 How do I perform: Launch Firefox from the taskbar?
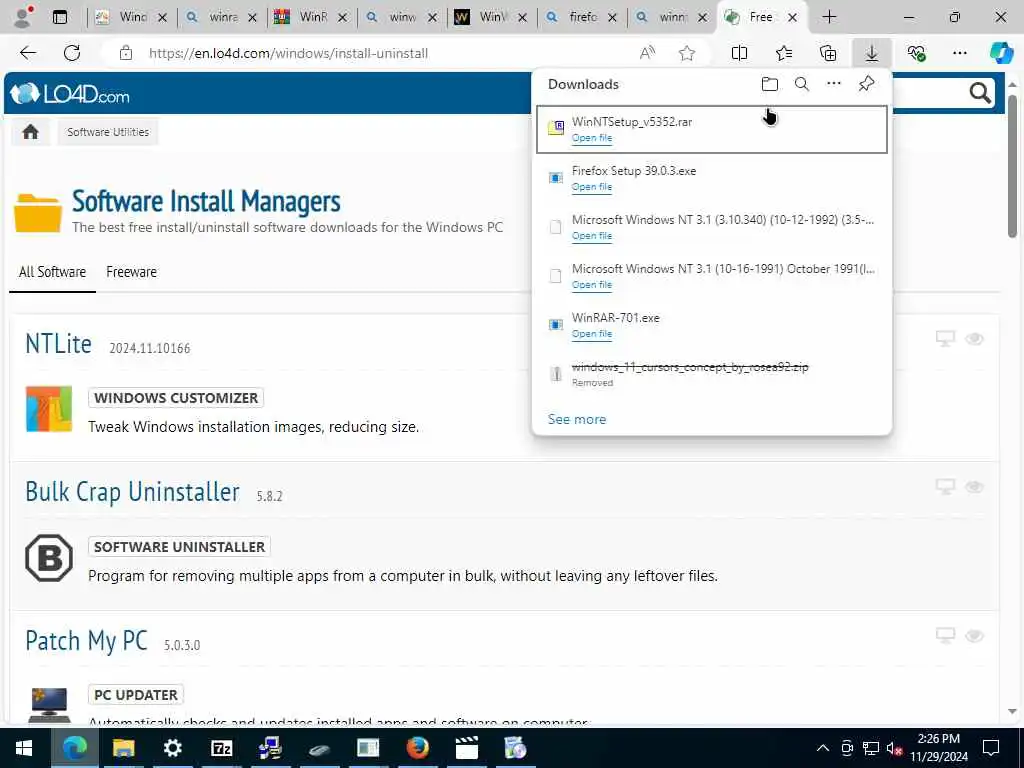pyautogui.click(x=417, y=748)
